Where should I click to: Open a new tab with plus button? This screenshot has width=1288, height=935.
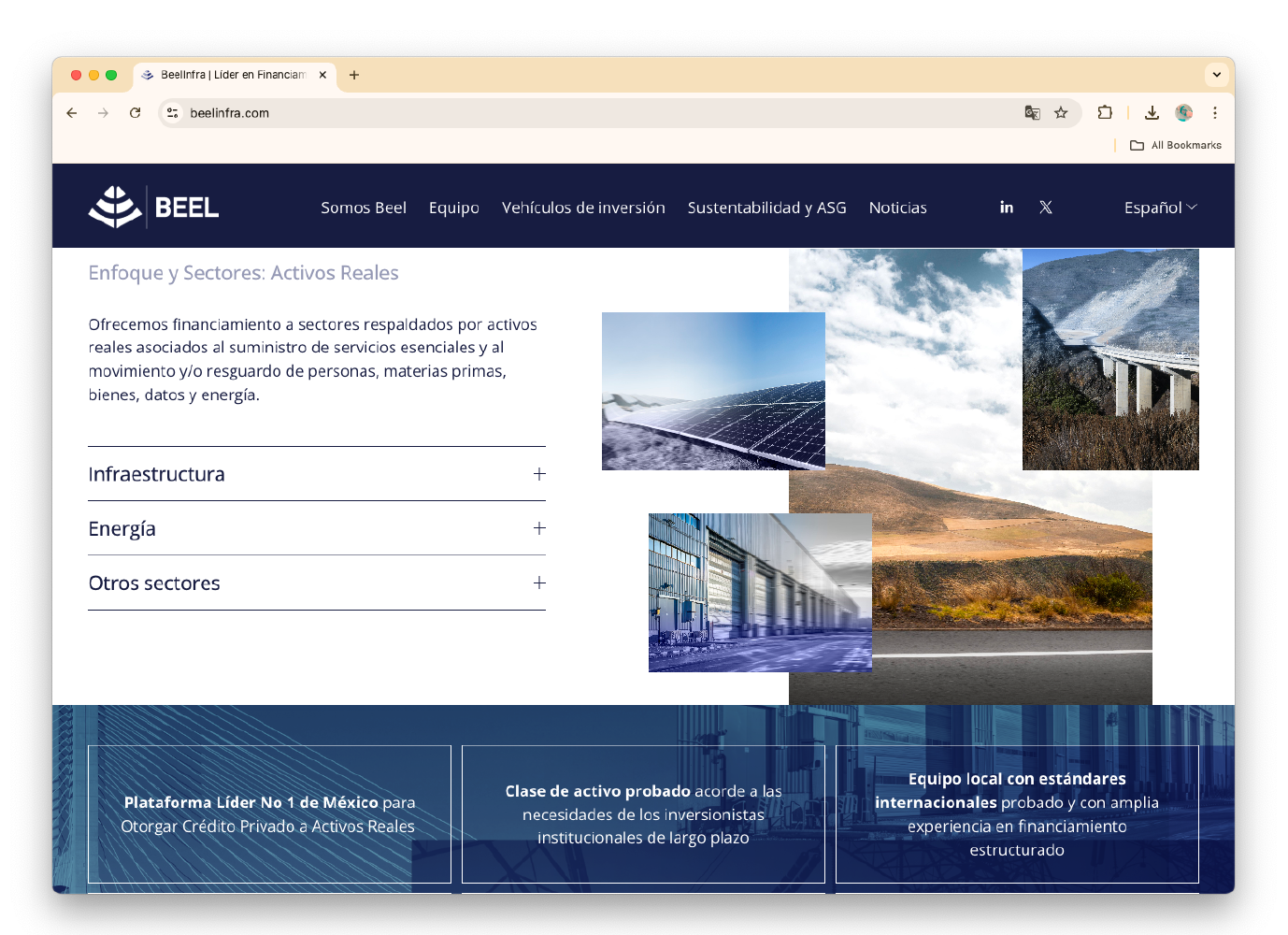tap(354, 75)
